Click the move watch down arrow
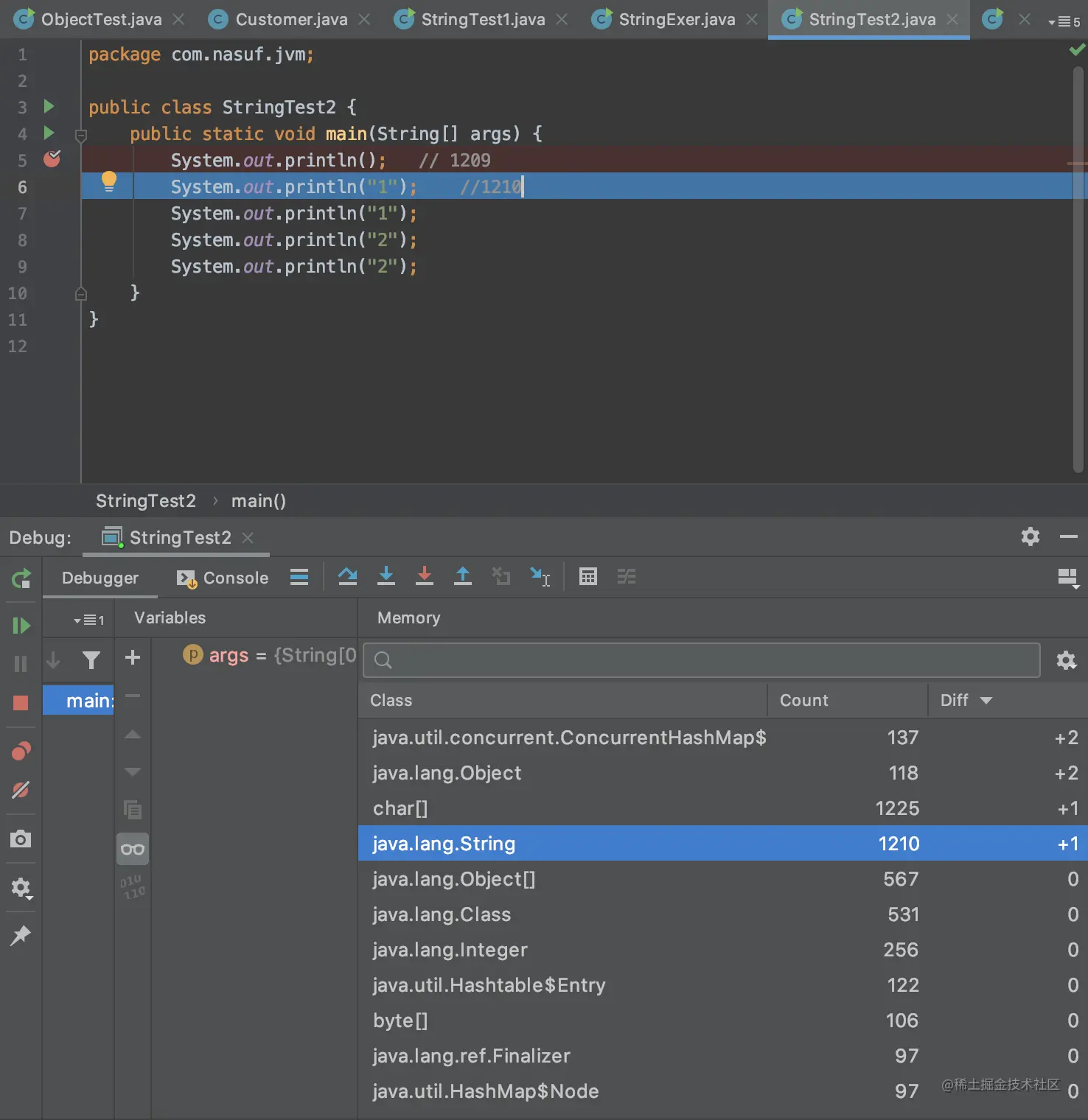Viewport: 1088px width, 1120px height. point(133,771)
